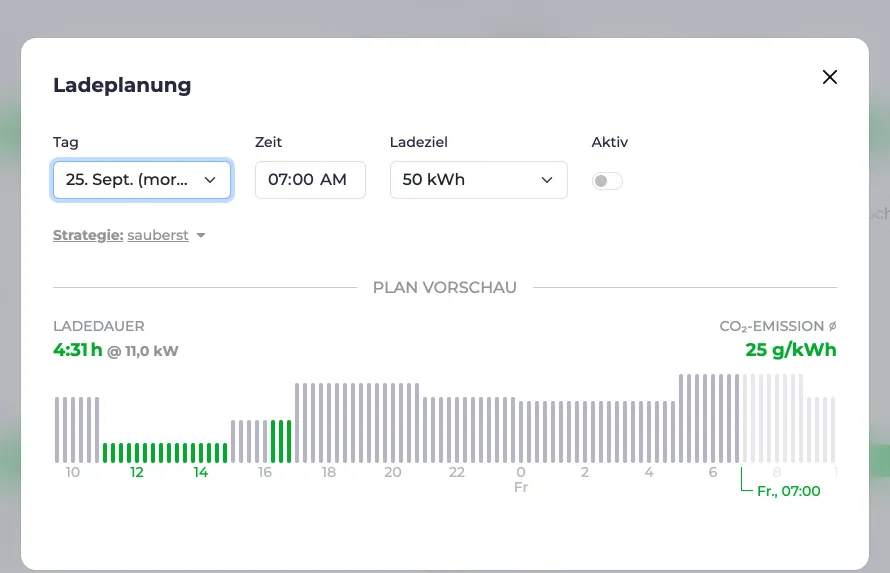The height and width of the screenshot is (573, 890).
Task: Click the 4 hour label on chart axis
Action: click(649, 472)
